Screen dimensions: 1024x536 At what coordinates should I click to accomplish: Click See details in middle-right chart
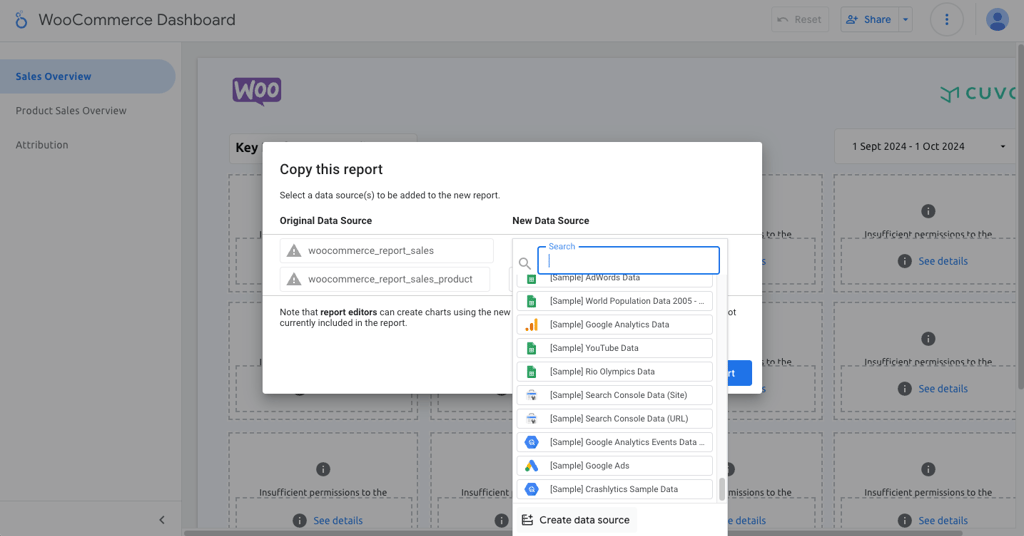point(943,388)
